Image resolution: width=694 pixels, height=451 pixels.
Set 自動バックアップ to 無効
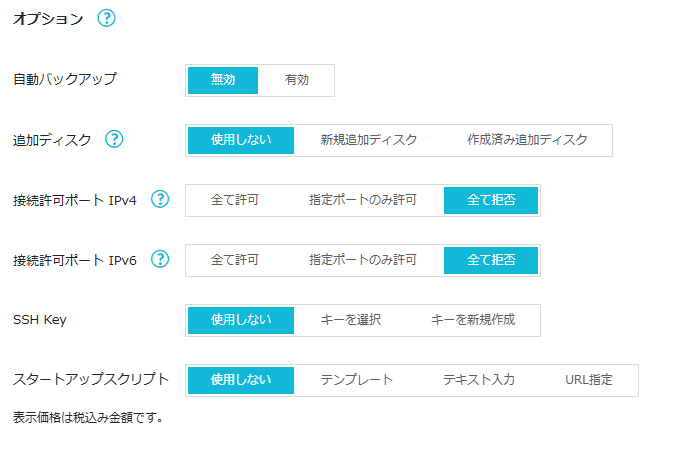223,80
